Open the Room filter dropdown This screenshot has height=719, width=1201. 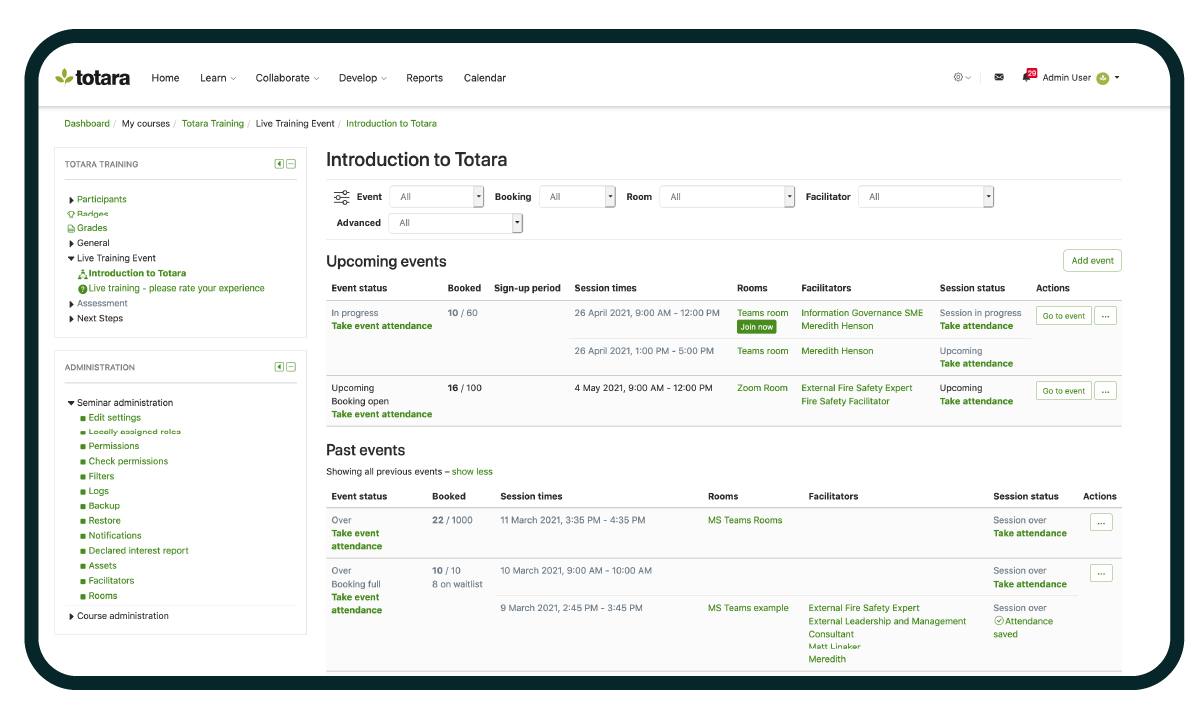pyautogui.click(x=728, y=197)
